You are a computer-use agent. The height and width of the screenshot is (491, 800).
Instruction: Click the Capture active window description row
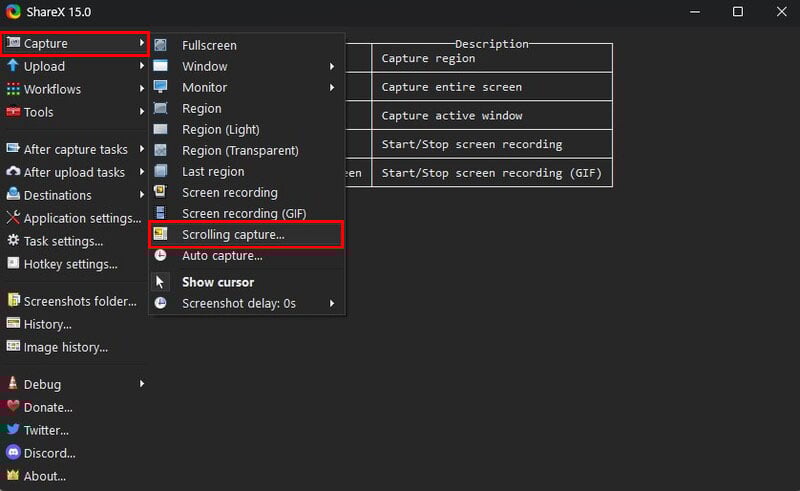pyautogui.click(x=492, y=115)
